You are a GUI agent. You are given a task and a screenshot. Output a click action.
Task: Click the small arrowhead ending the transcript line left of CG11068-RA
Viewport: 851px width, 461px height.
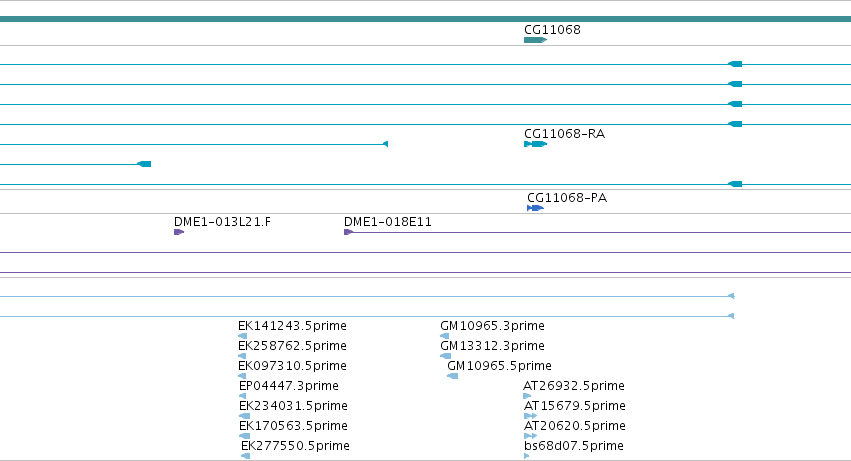[385, 144]
